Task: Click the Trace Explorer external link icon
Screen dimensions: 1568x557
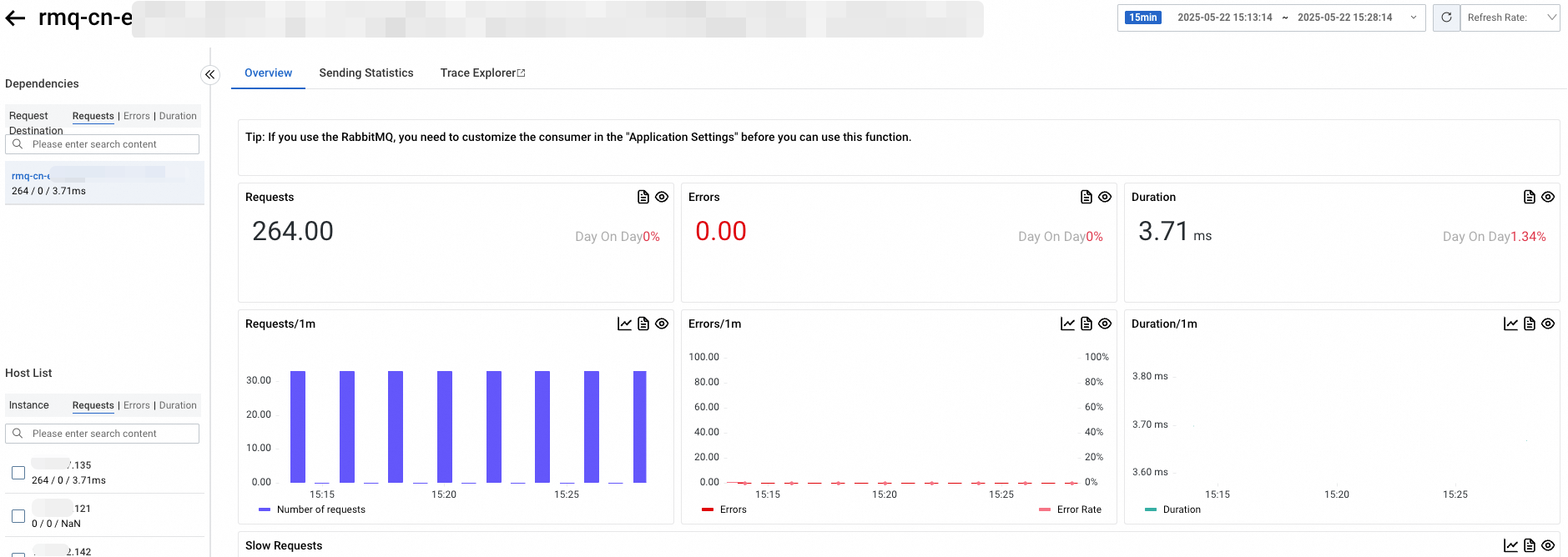Action: pyautogui.click(x=522, y=73)
